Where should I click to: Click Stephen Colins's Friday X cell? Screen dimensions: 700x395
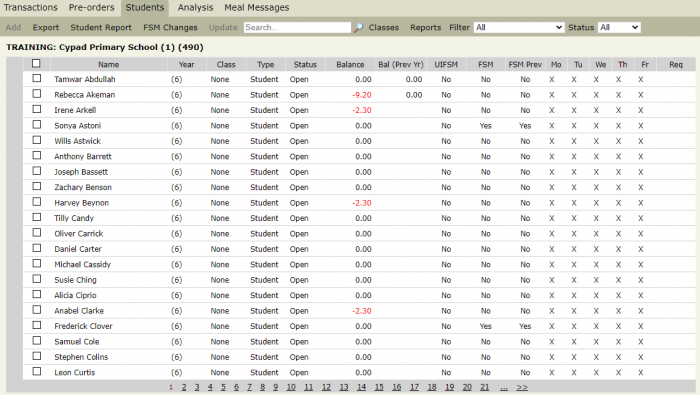pos(641,357)
